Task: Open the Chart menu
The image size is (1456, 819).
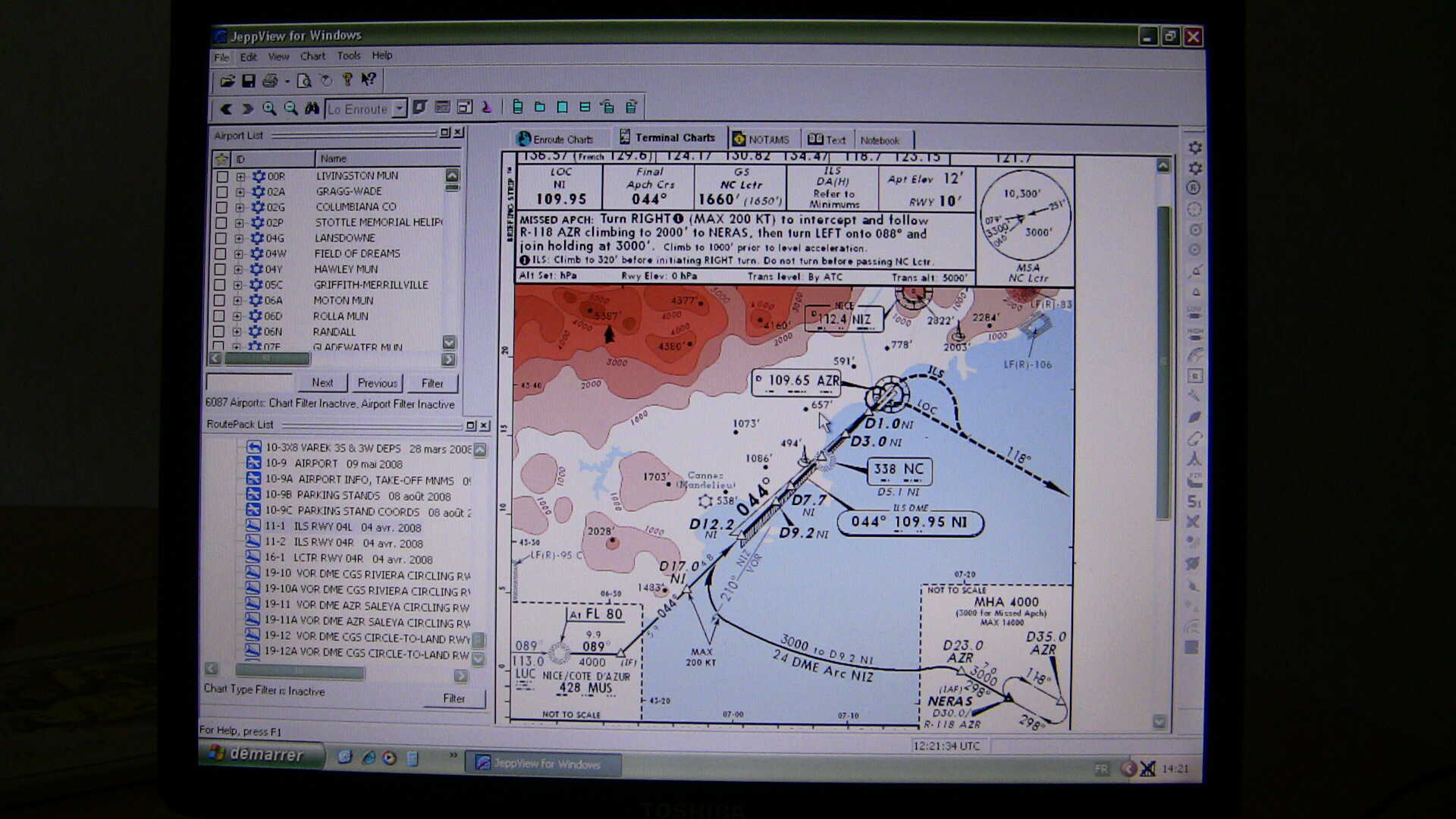Action: point(312,56)
